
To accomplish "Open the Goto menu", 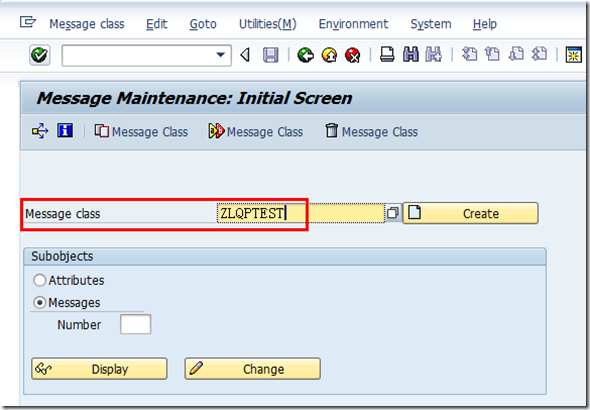I will pyautogui.click(x=203, y=24).
